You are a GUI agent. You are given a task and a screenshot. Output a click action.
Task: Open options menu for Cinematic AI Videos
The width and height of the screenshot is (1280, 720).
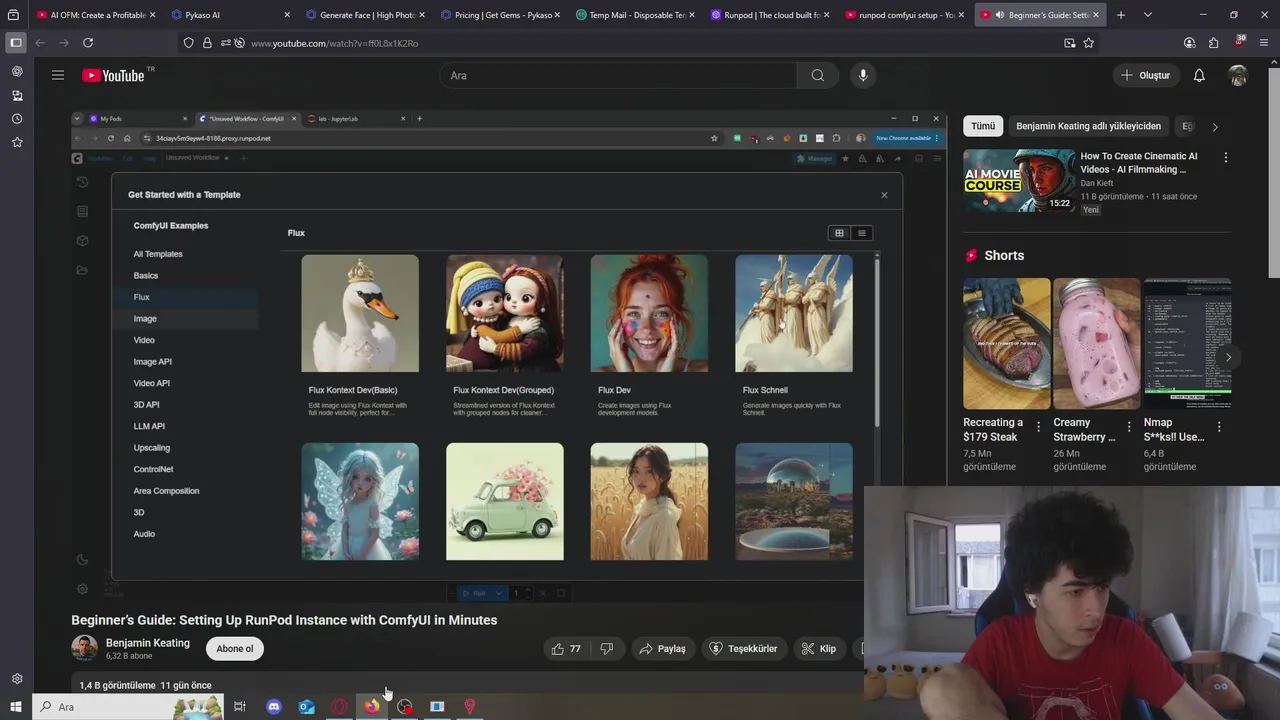coord(1225,157)
